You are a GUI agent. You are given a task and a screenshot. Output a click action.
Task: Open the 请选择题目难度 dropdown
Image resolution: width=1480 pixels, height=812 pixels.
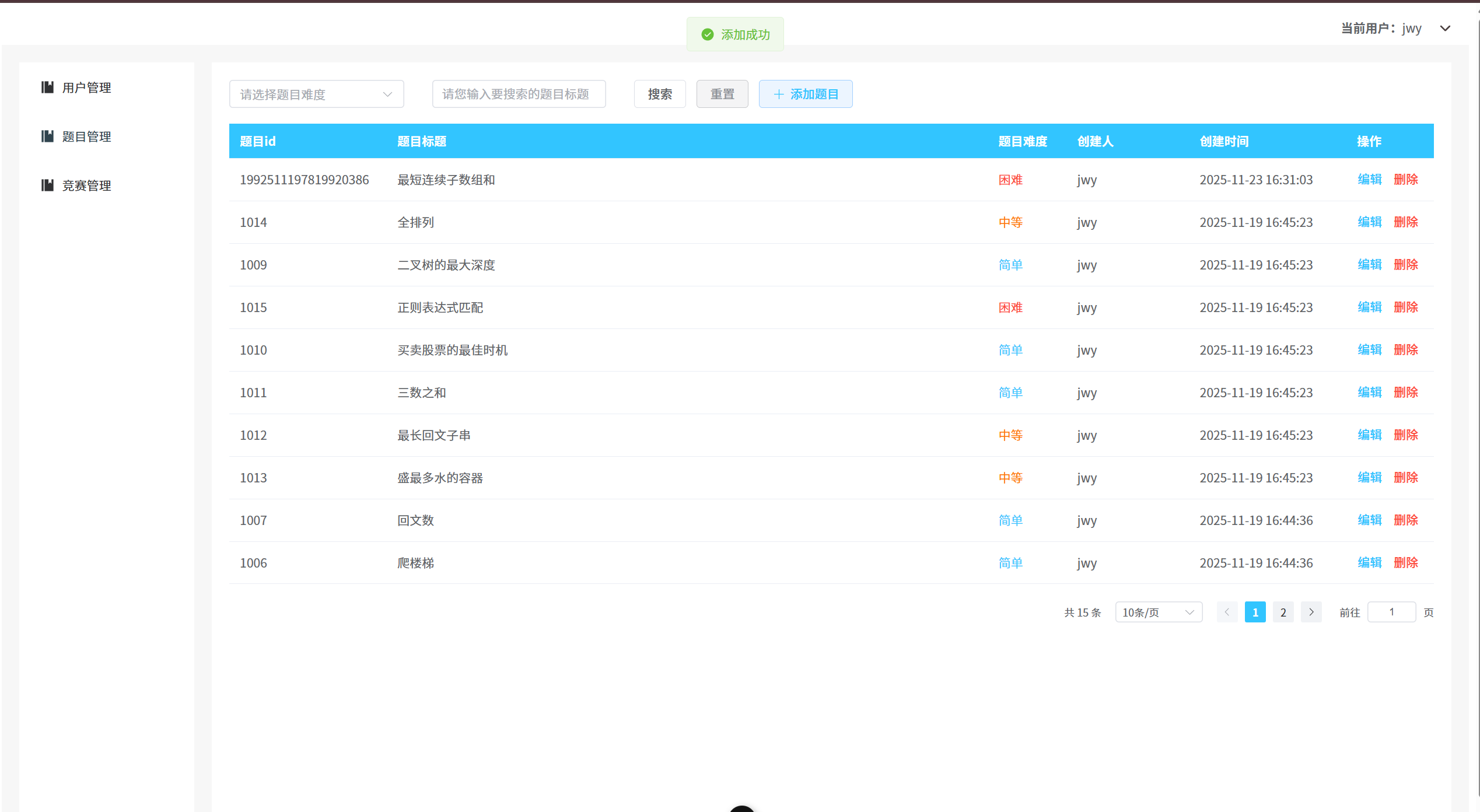click(316, 94)
